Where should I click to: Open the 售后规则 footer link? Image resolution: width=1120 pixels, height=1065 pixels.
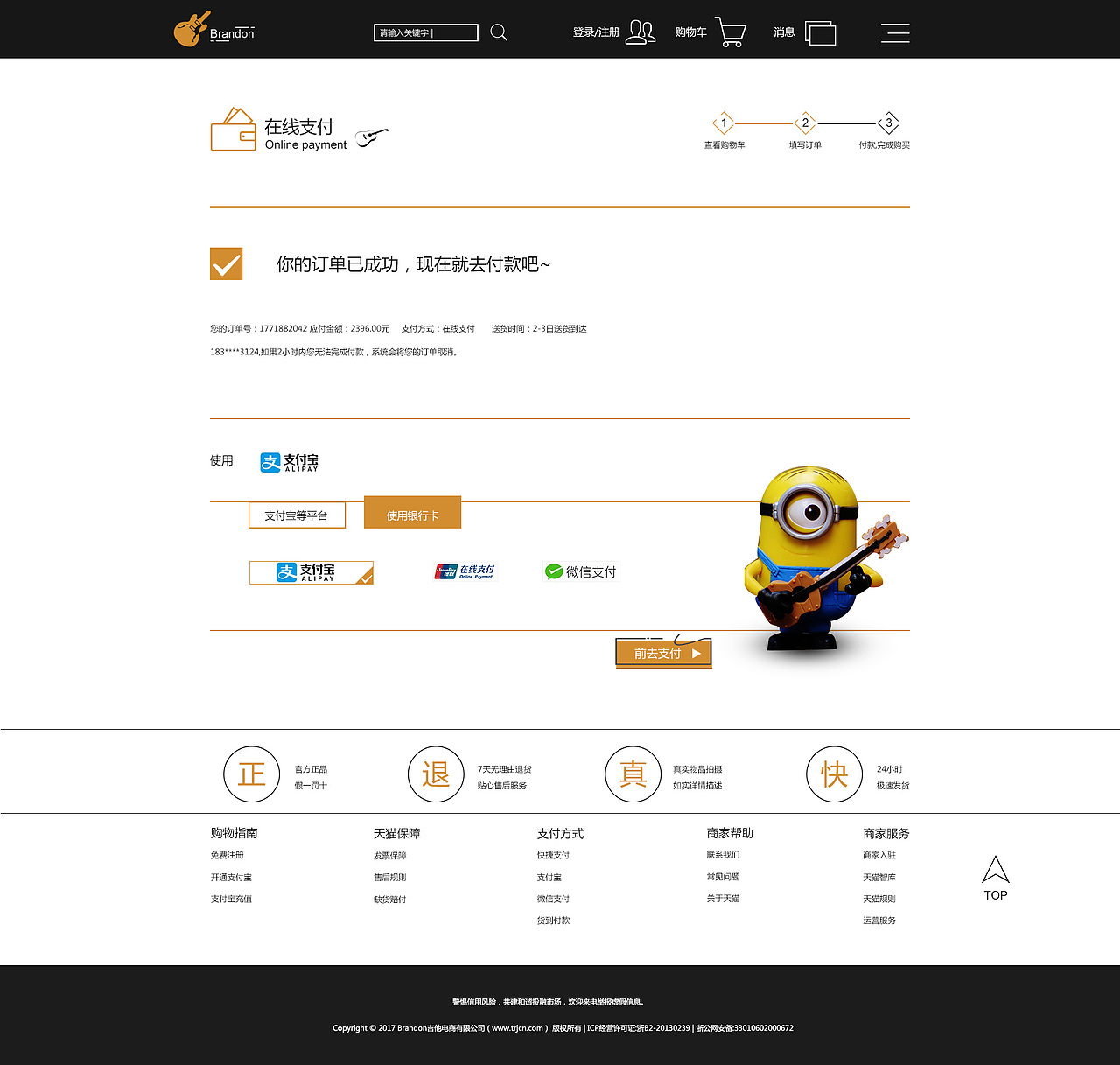click(x=390, y=877)
